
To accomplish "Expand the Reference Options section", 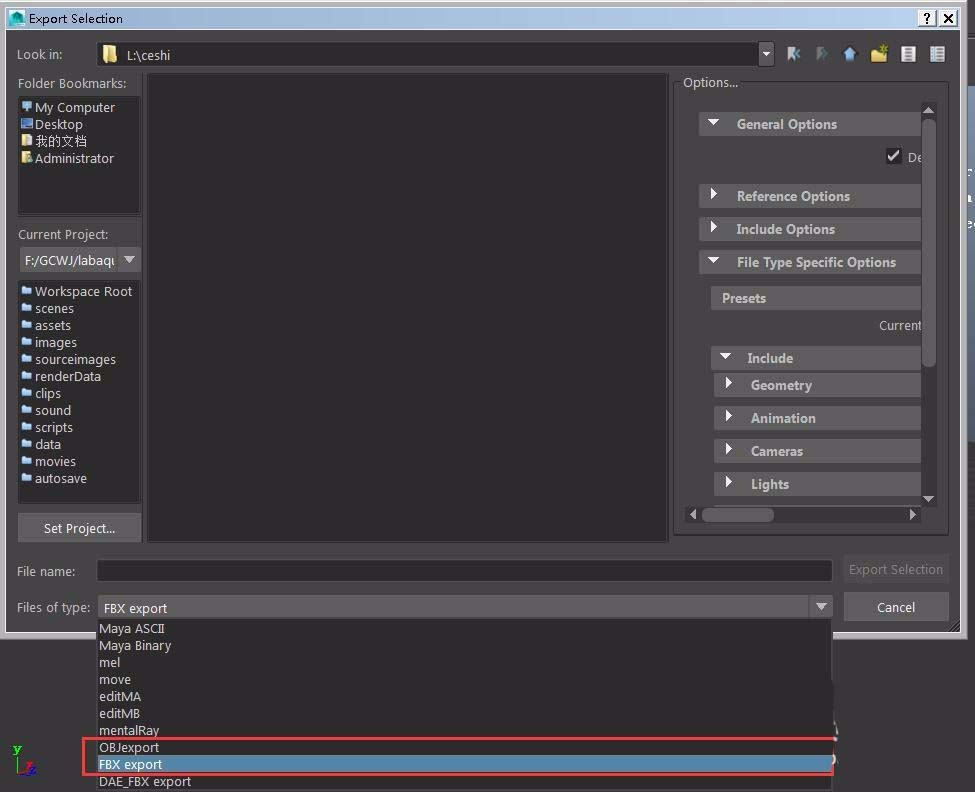I will [810, 196].
